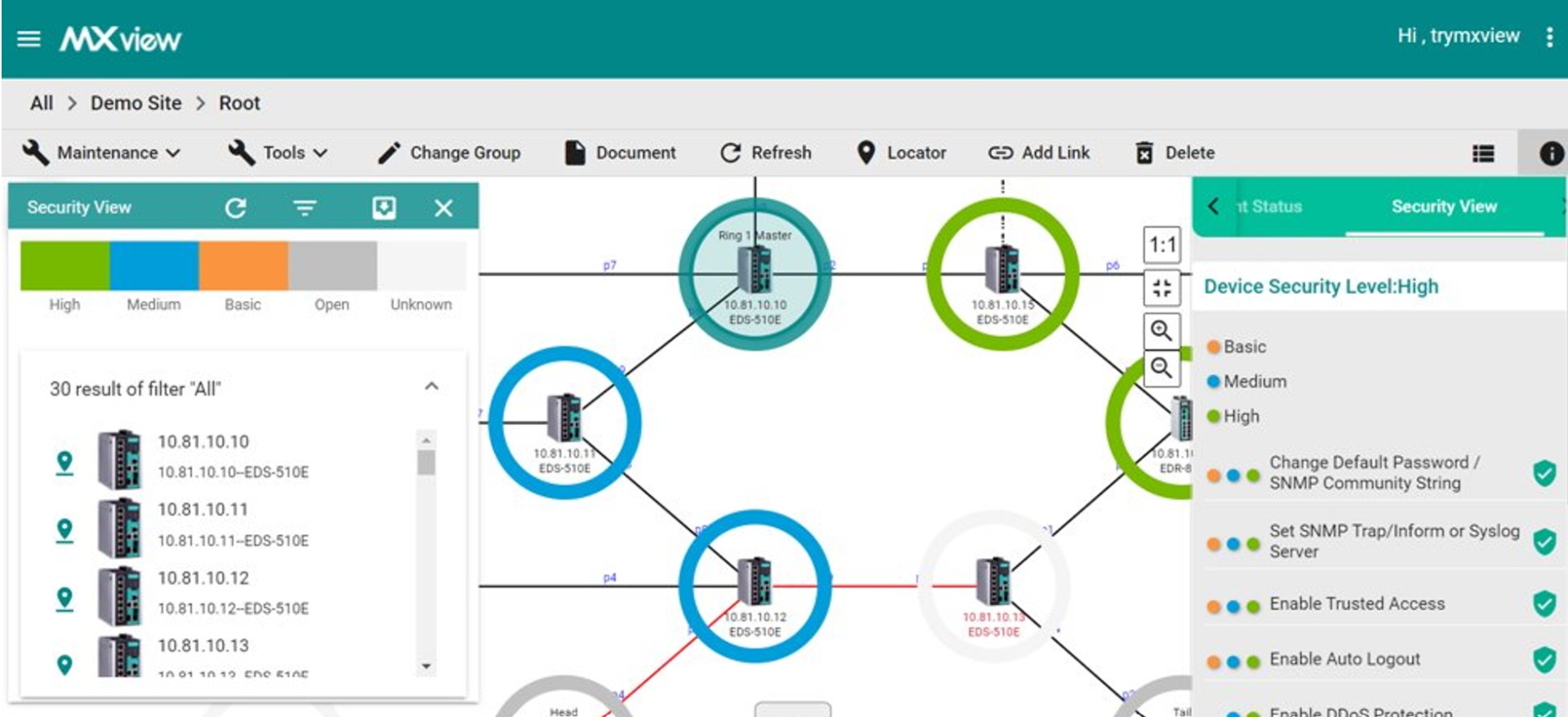Click the Locator toolbar button
Image resolution: width=1568 pixels, height=717 pixels.
[902, 153]
